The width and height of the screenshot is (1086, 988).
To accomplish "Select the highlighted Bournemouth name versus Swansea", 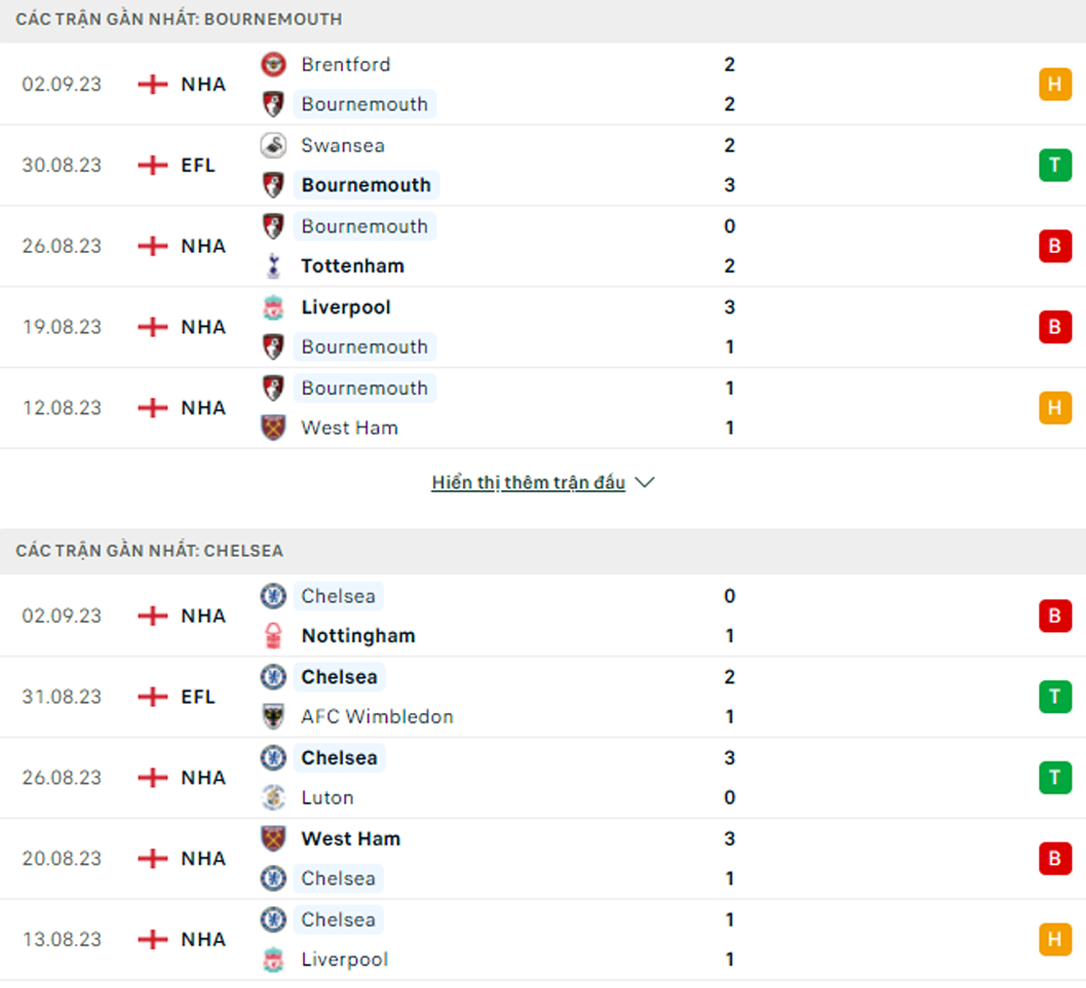I will (366, 185).
